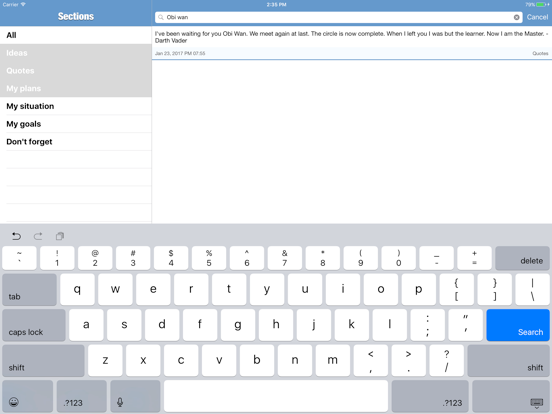
Task: Tap the u key
Action: (305, 290)
